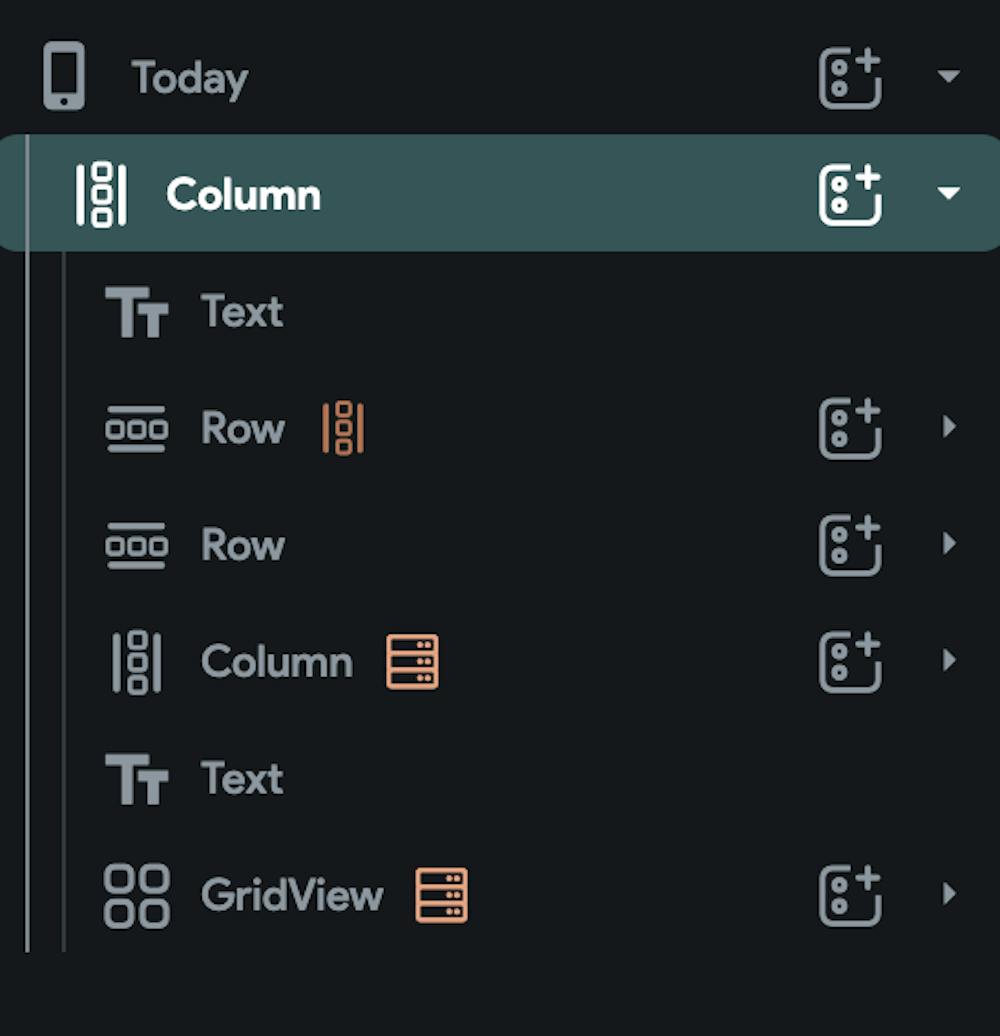The image size is (1000, 1036).
Task: Expand the GridView widget
Action: pos(949,894)
